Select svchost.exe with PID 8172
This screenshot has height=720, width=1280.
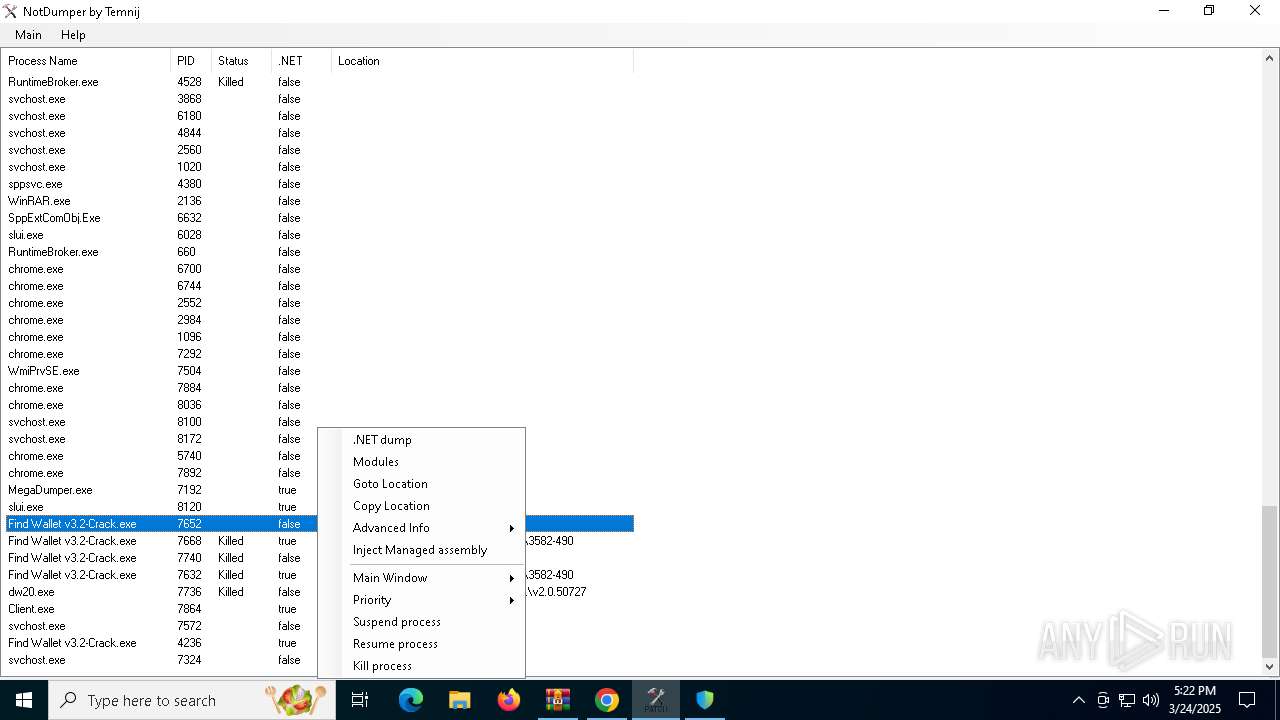click(319, 439)
